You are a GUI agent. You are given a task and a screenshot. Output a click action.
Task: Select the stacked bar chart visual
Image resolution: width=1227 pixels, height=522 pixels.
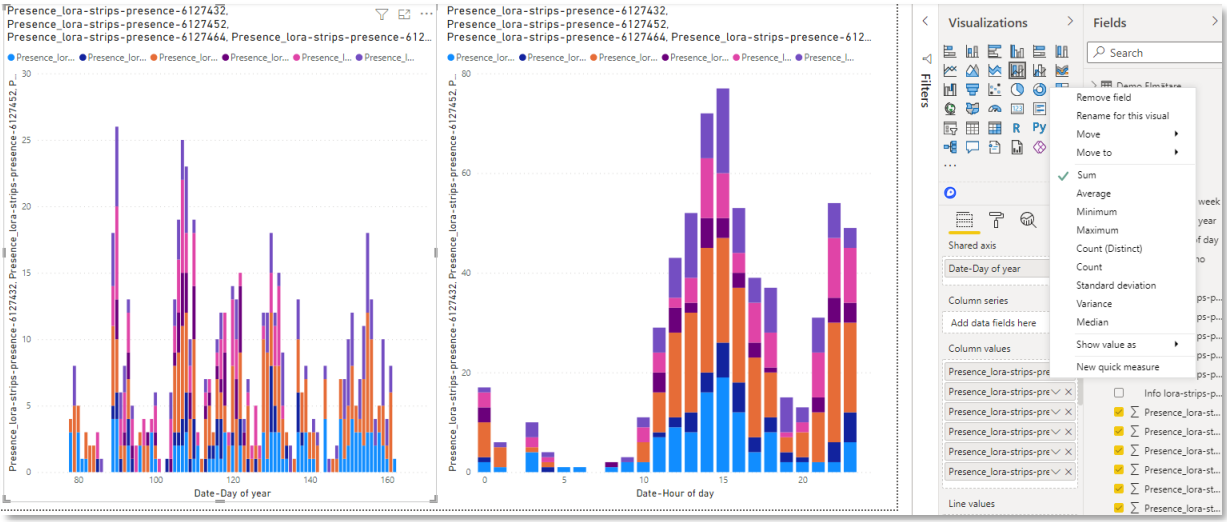[950, 51]
